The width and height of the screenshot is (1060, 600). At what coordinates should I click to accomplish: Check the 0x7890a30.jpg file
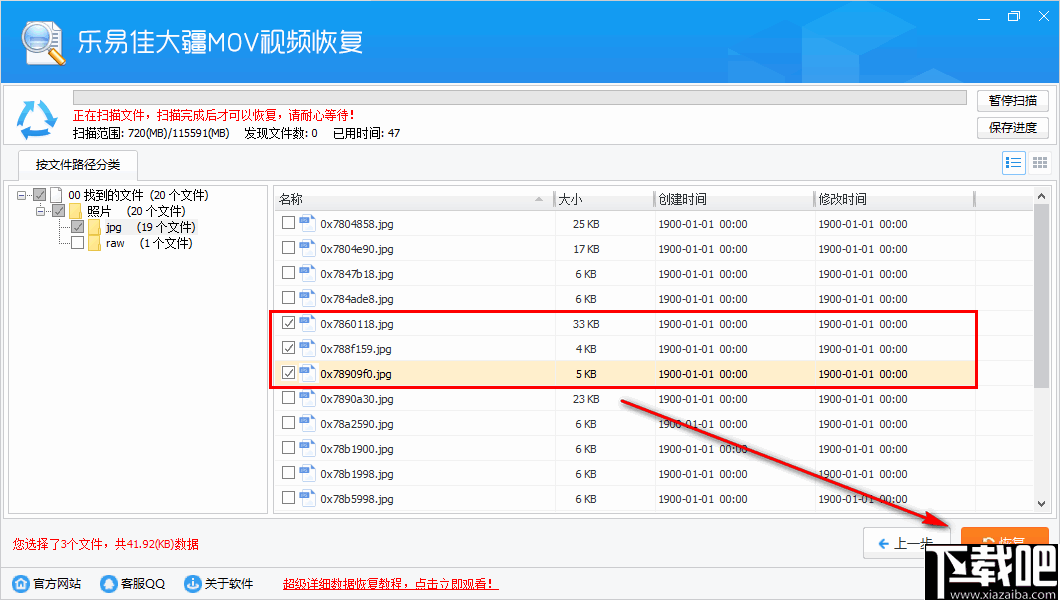point(289,398)
